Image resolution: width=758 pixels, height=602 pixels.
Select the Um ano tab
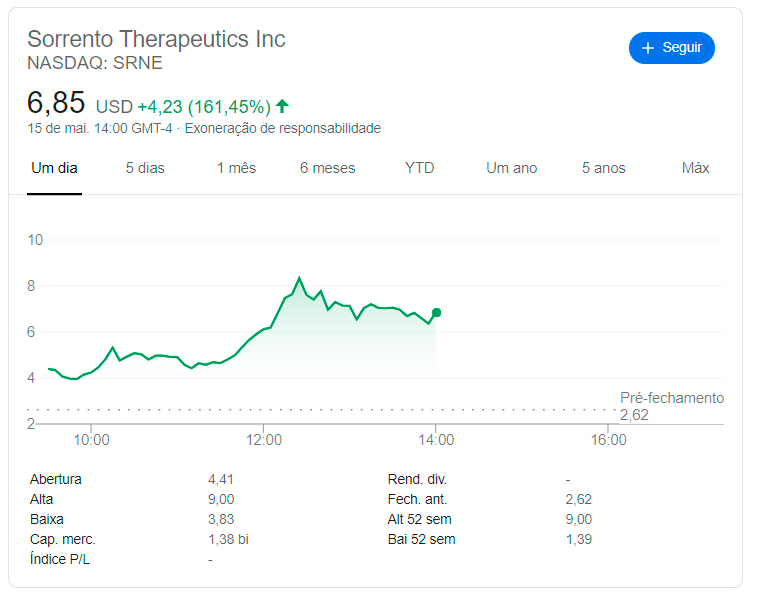point(511,168)
